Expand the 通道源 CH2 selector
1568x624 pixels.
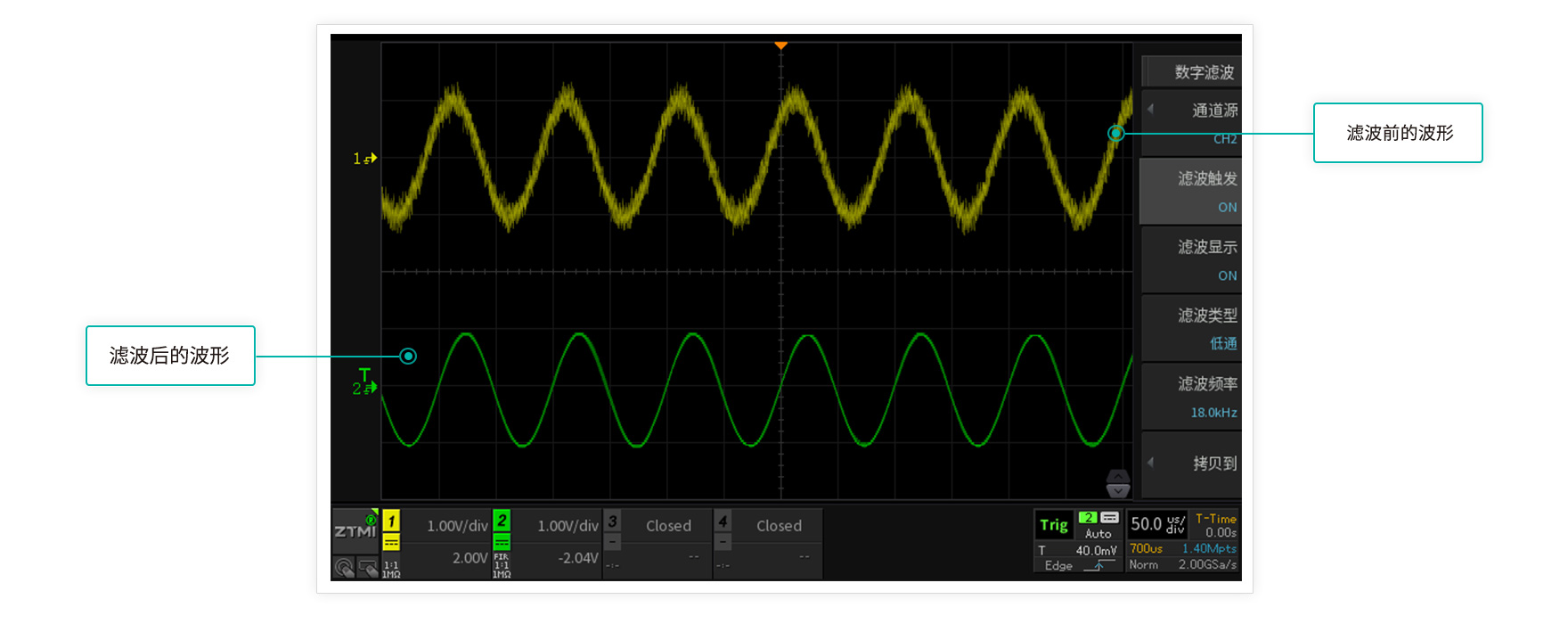click(1191, 123)
